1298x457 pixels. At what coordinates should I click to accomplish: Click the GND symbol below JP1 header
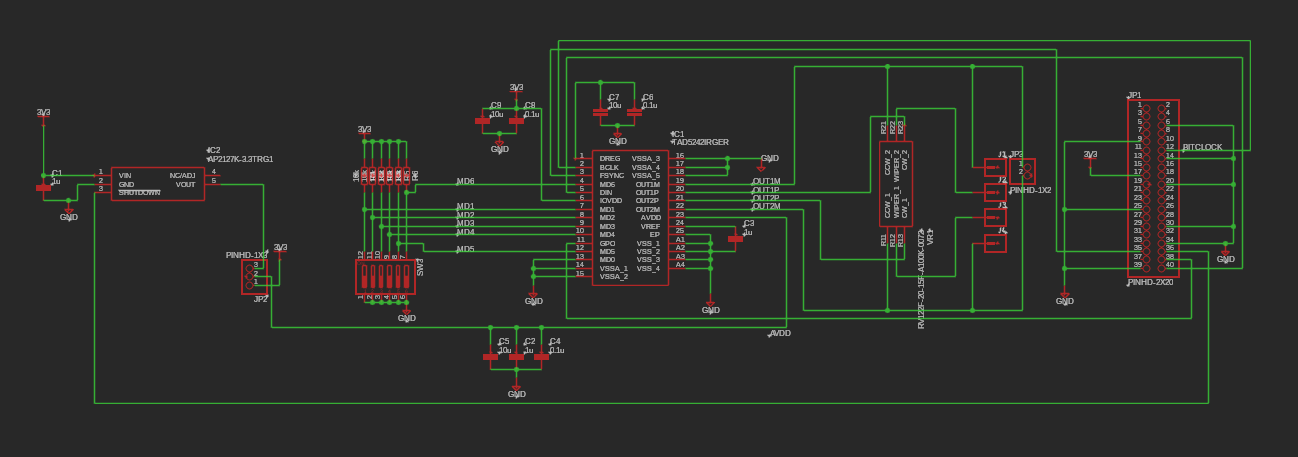tap(1226, 256)
